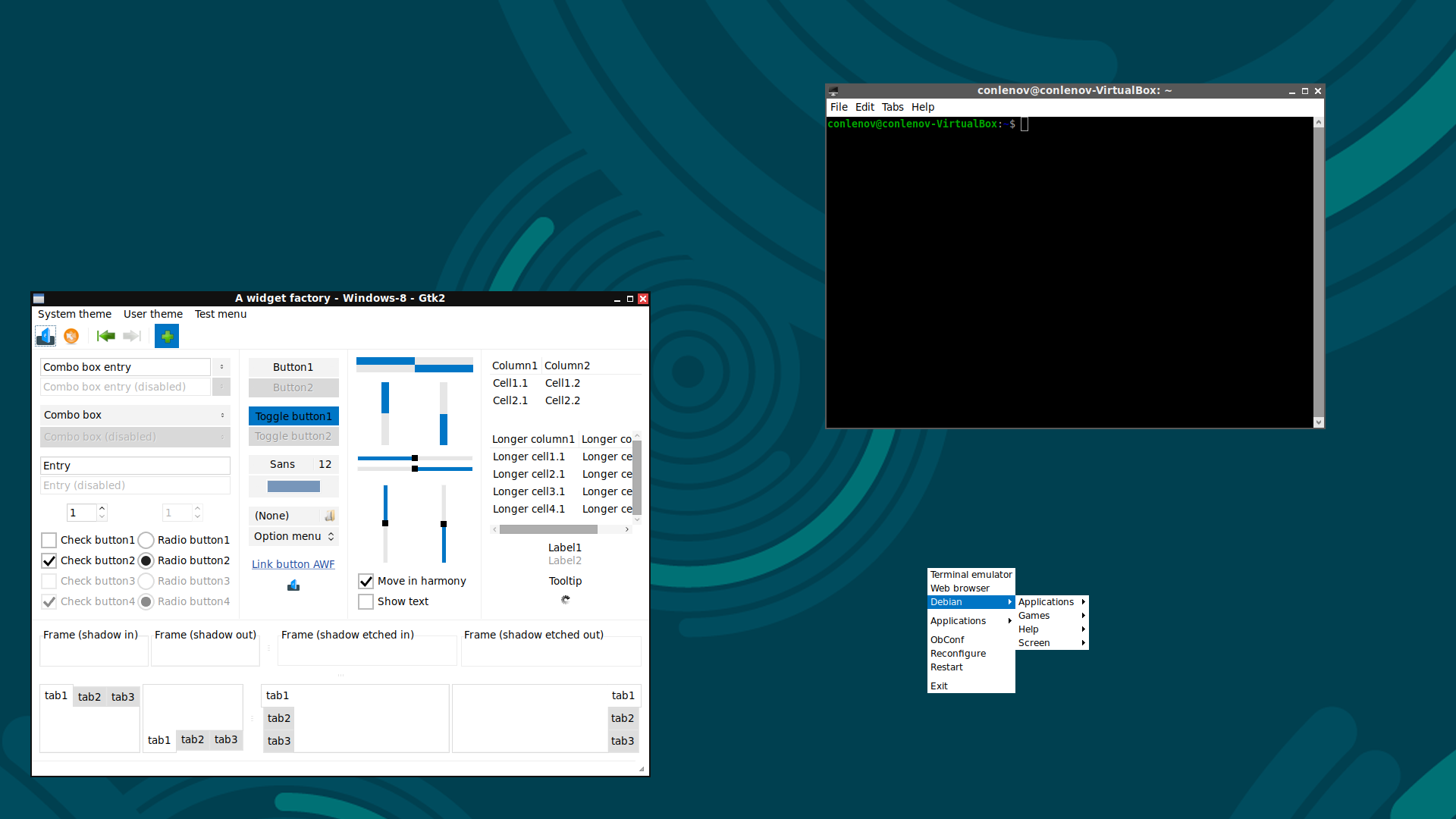Click the green plus icon in the toolbar

pos(167,336)
